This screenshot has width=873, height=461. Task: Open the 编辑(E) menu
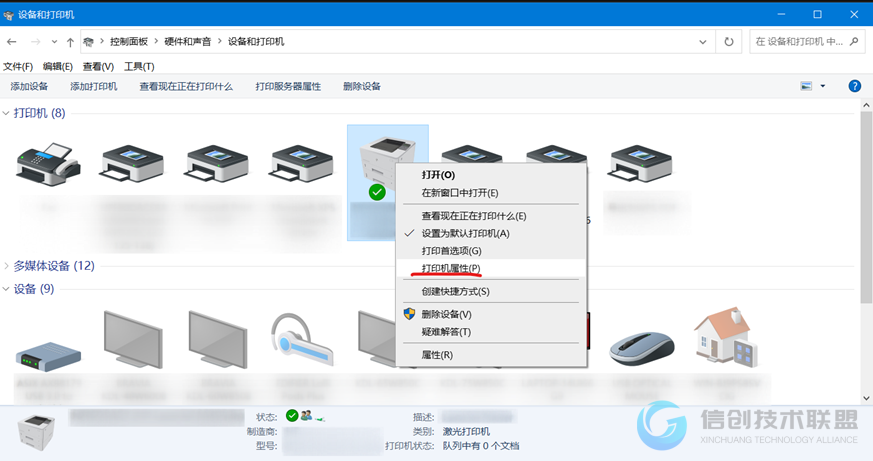click(x=58, y=67)
